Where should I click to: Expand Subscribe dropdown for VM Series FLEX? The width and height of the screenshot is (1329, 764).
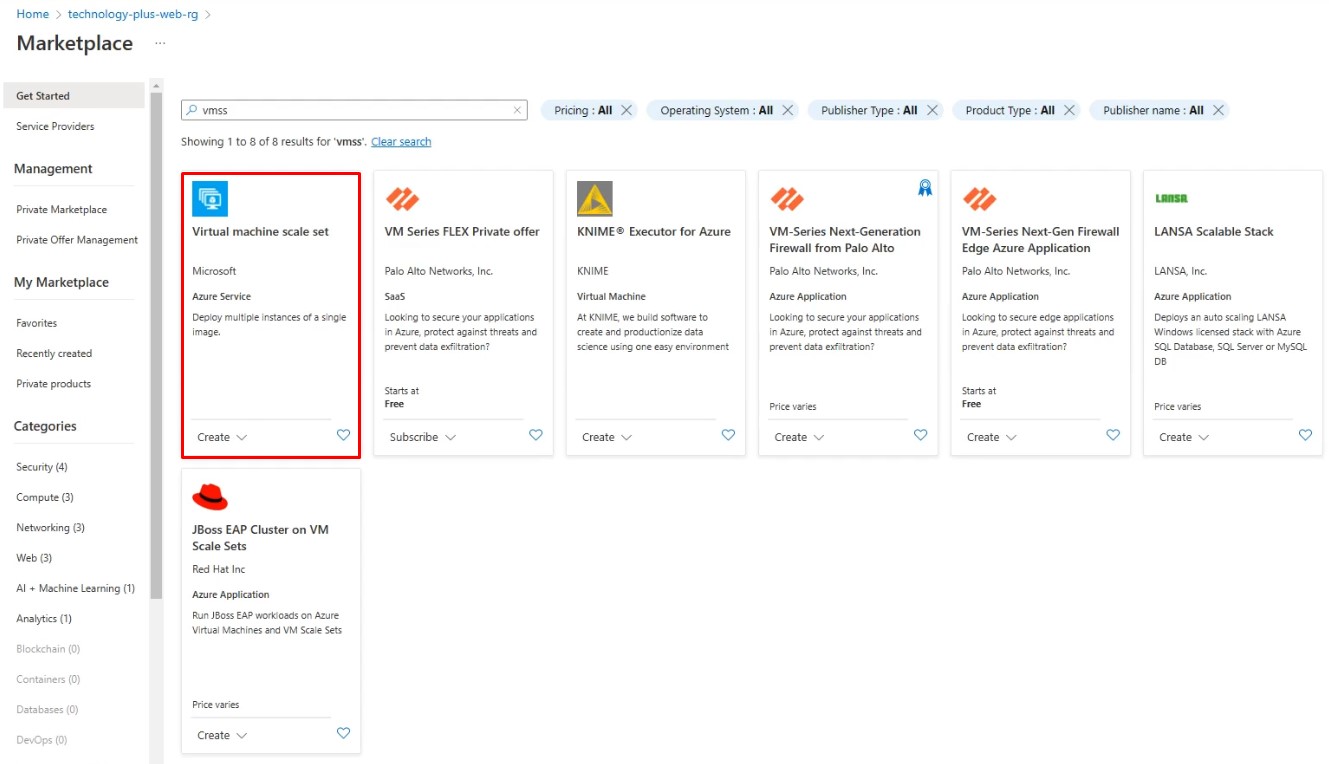pyautogui.click(x=422, y=437)
